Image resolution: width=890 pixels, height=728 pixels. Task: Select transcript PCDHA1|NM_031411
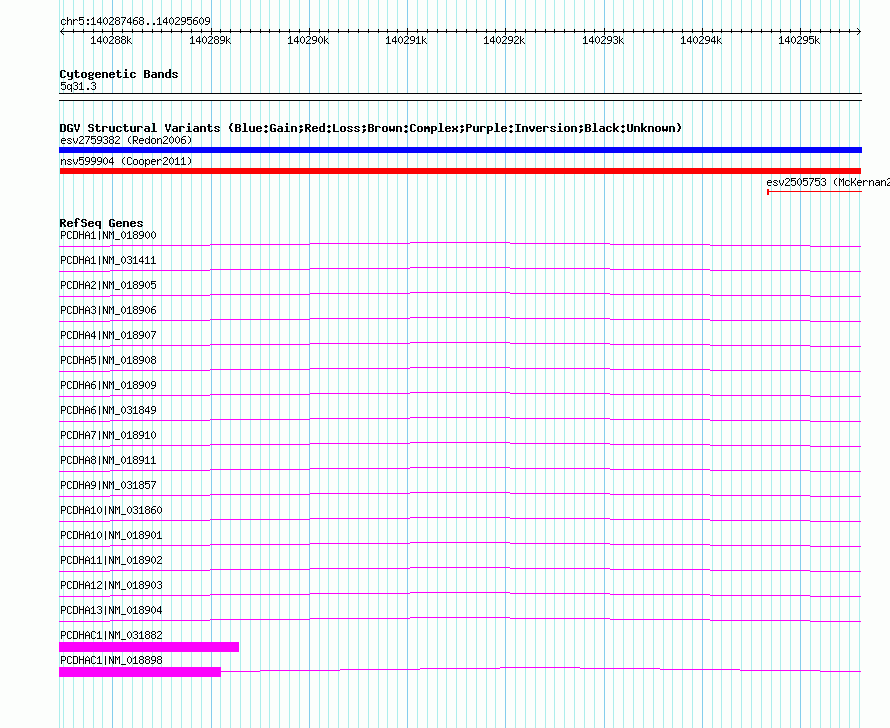108,260
